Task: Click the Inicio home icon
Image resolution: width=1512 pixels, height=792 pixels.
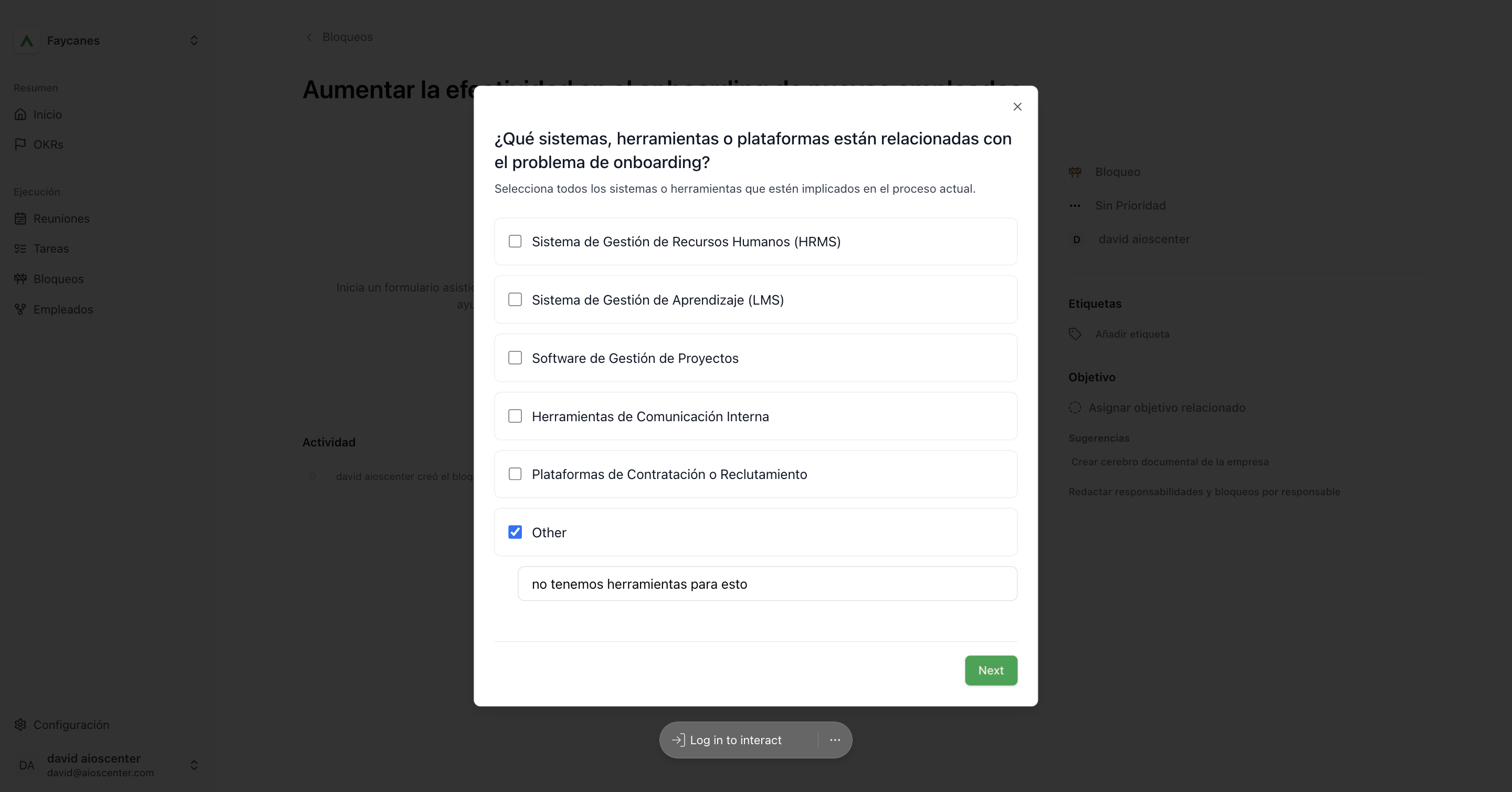Action: point(20,114)
